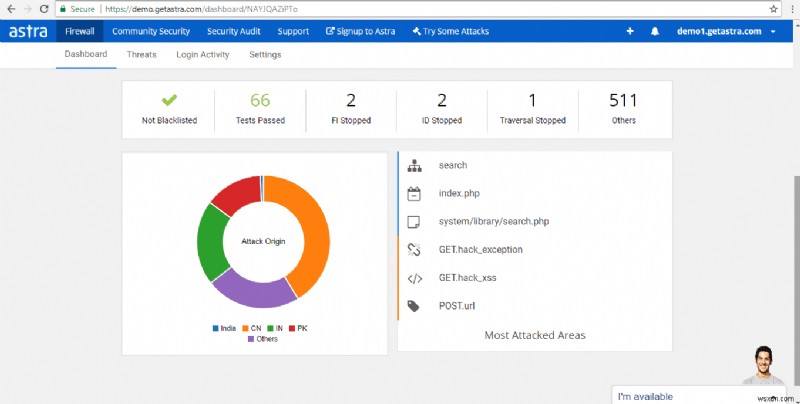Click the tag icon beside POST.url

coord(413,306)
